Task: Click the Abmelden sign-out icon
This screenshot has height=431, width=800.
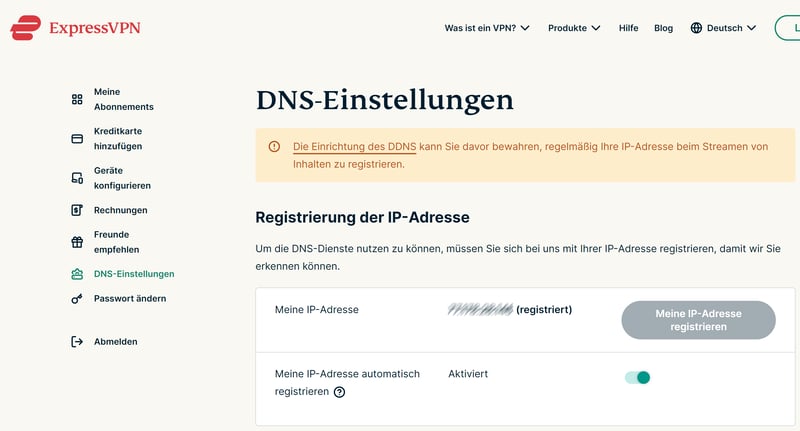Action: (x=77, y=342)
